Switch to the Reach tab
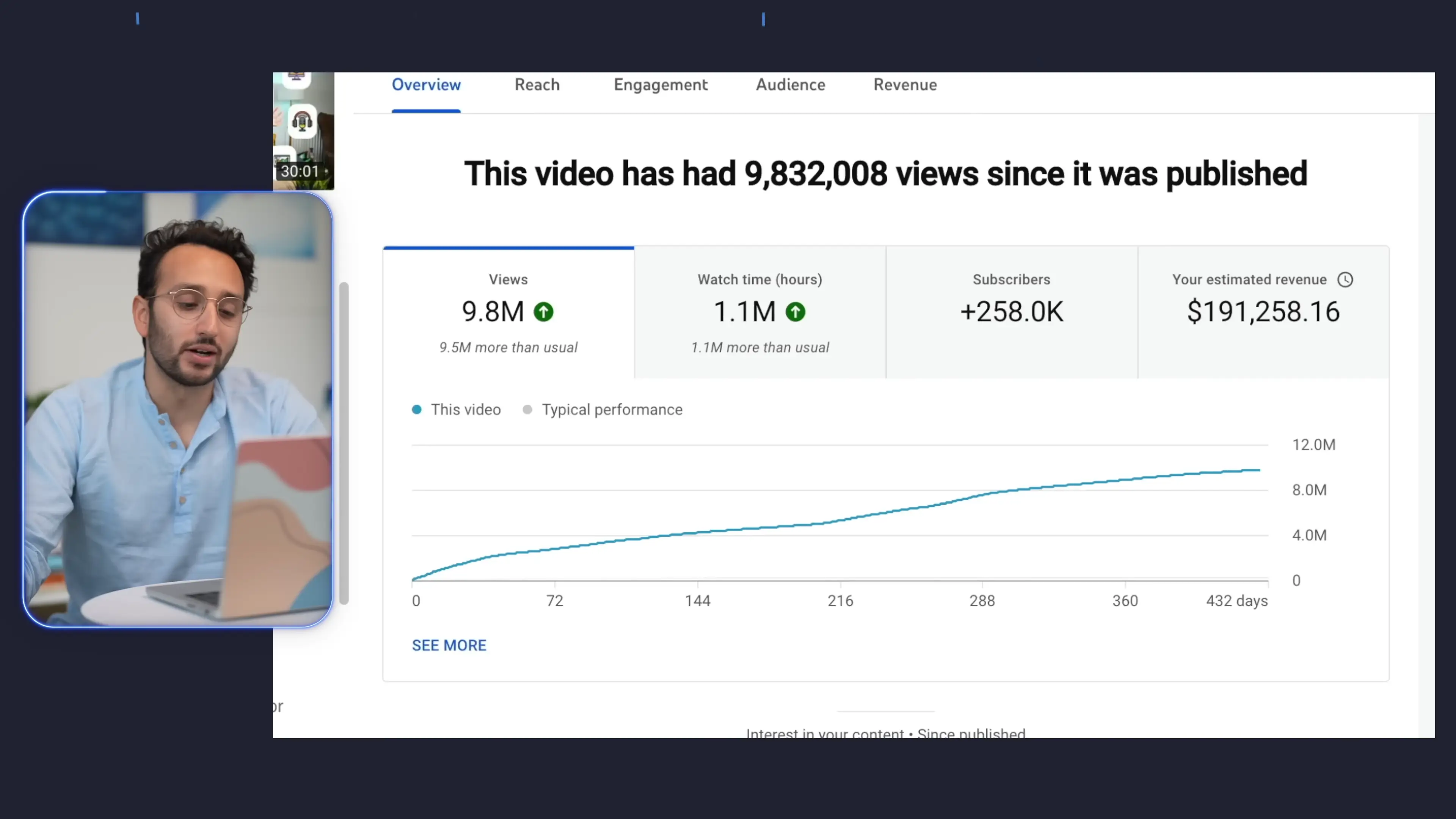1456x819 pixels. tap(537, 85)
